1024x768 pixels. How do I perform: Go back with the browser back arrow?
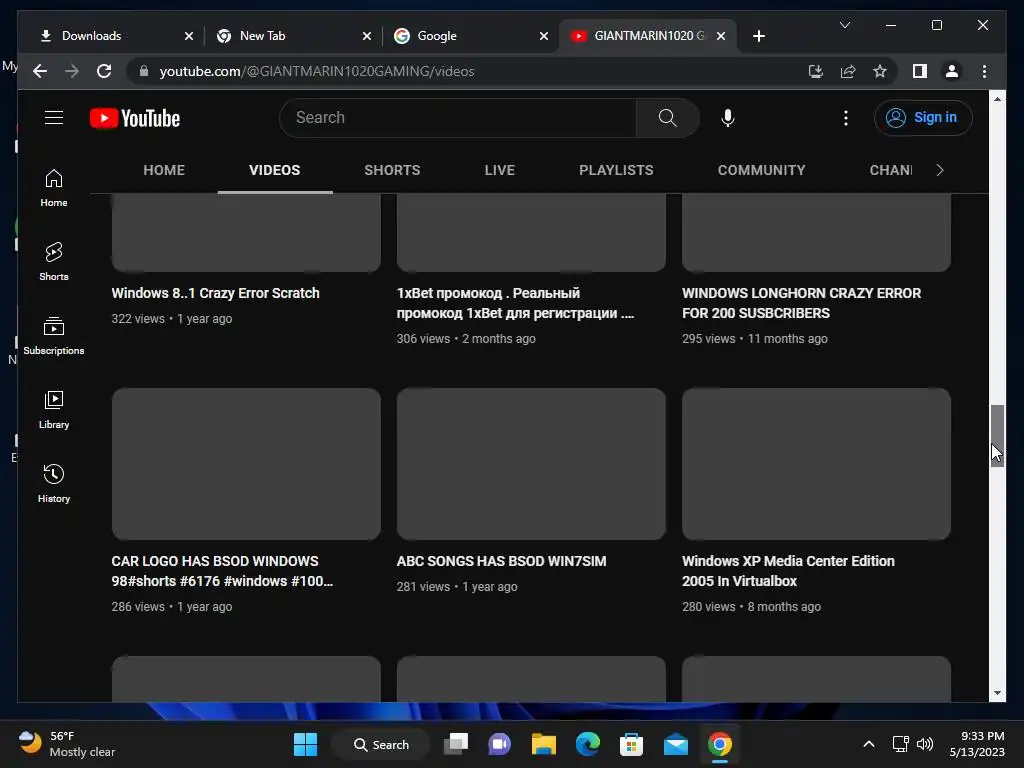click(x=40, y=71)
